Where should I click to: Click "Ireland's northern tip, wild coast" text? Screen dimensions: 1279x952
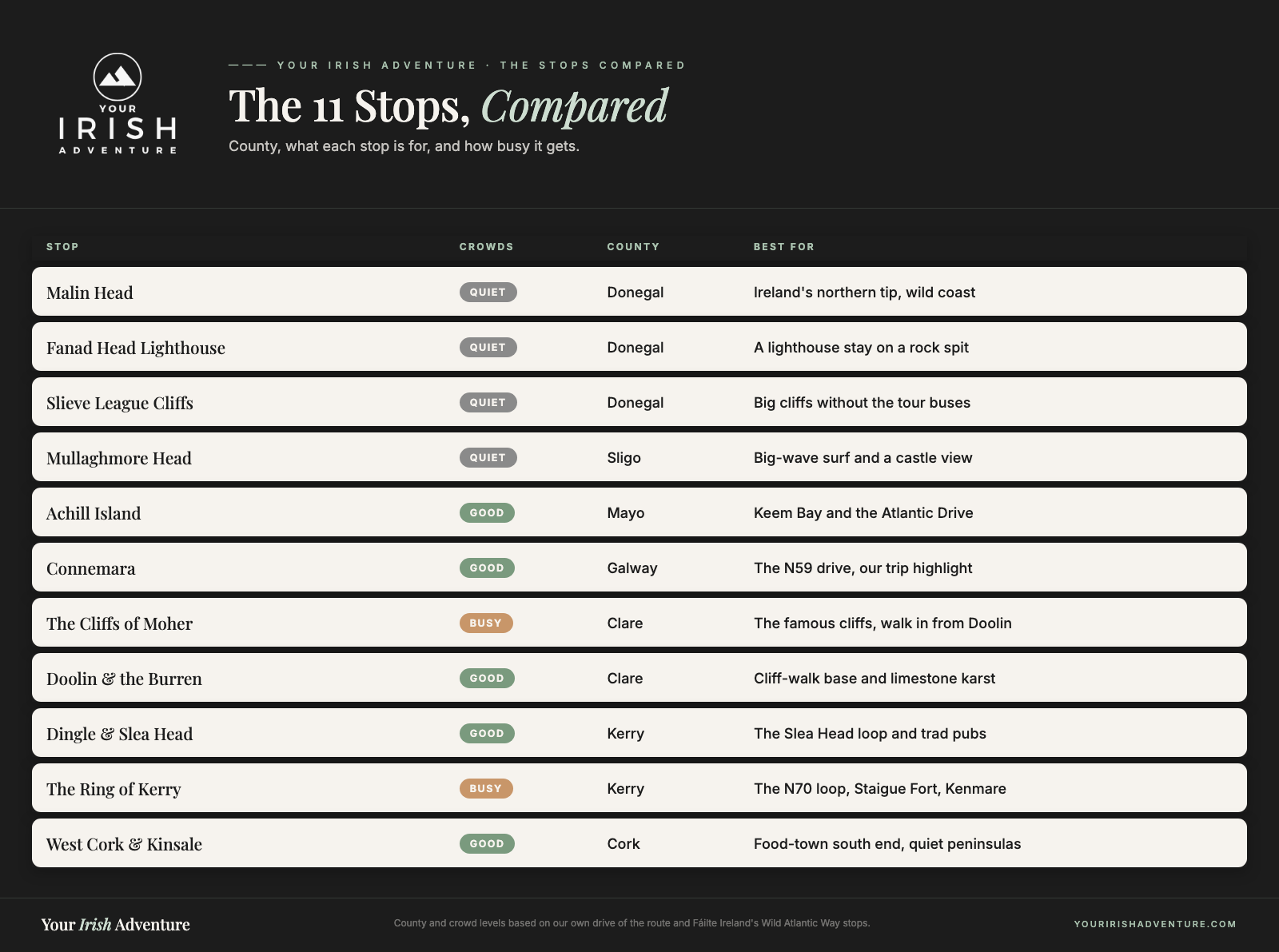coord(864,293)
